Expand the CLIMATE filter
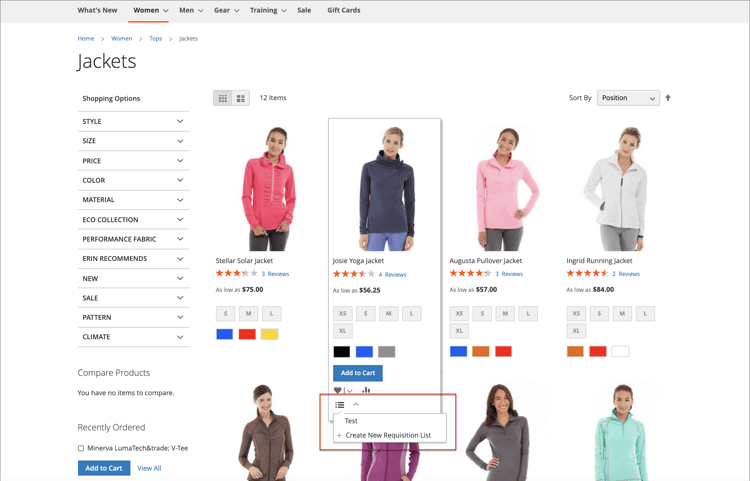The height and width of the screenshot is (481, 750). point(133,337)
